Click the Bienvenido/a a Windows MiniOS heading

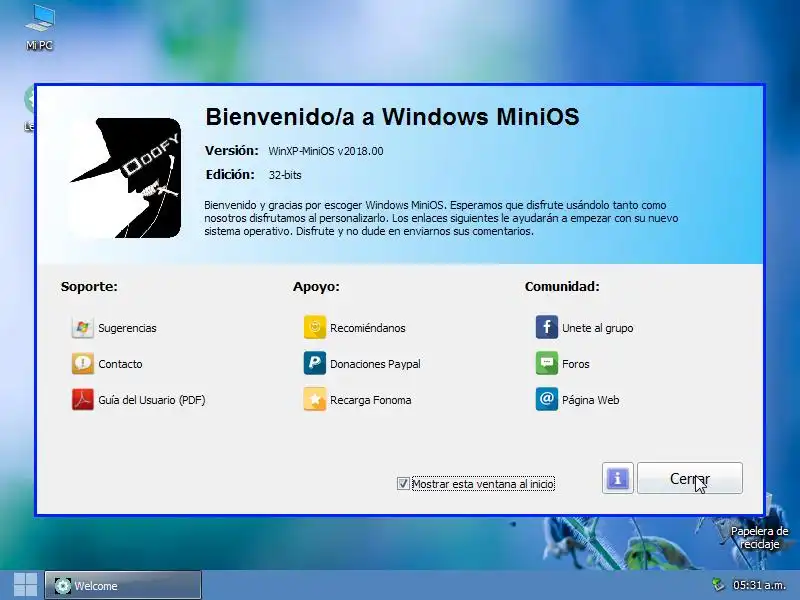coord(392,116)
